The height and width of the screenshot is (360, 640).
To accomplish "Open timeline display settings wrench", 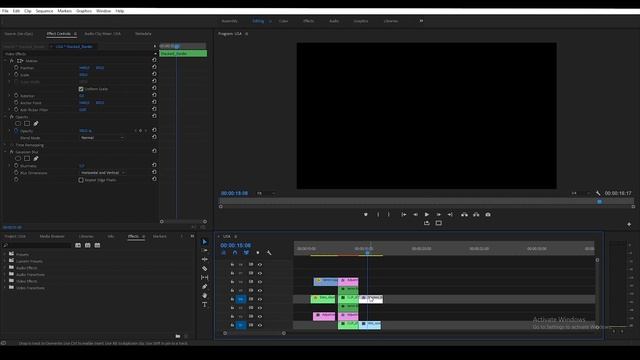I will pyautogui.click(x=269, y=253).
